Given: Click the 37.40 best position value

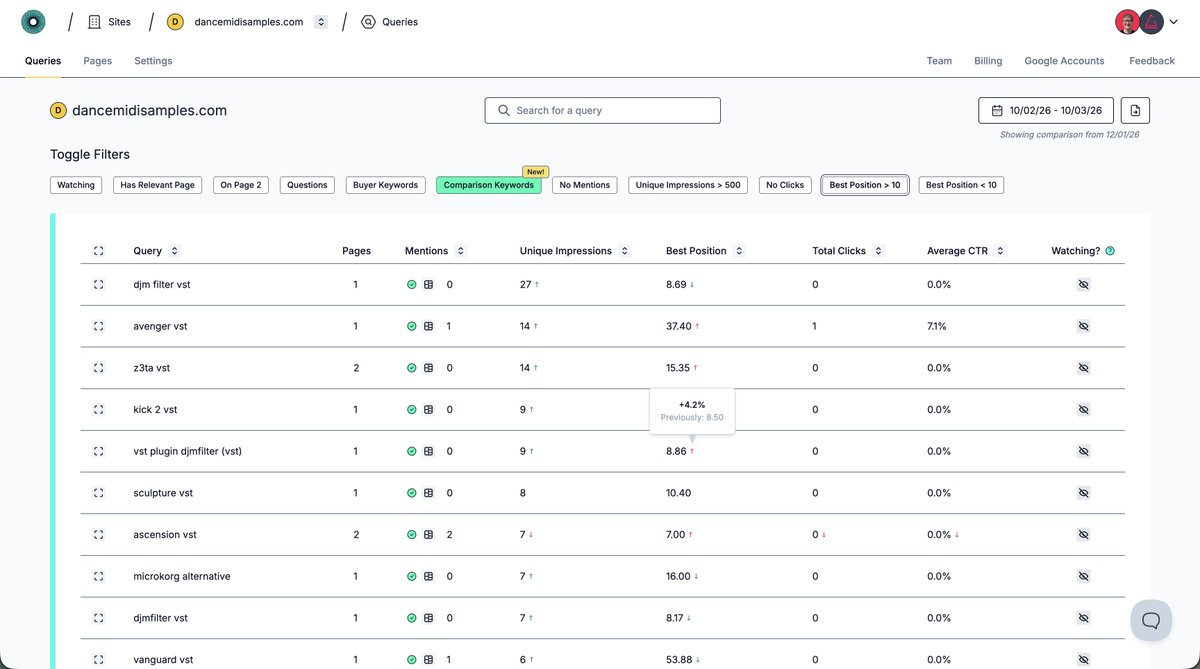Looking at the screenshot, I should coord(679,326).
